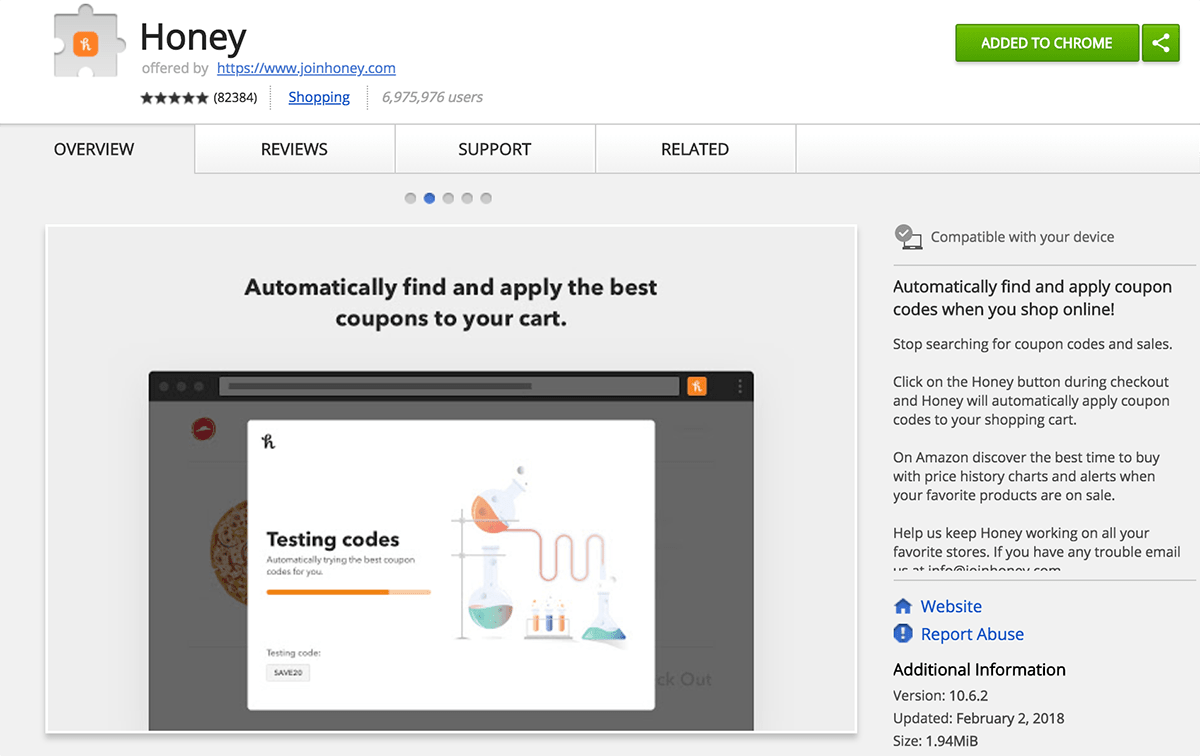Image resolution: width=1200 pixels, height=756 pixels.
Task: Open the joinhoney.com link
Action: point(306,68)
